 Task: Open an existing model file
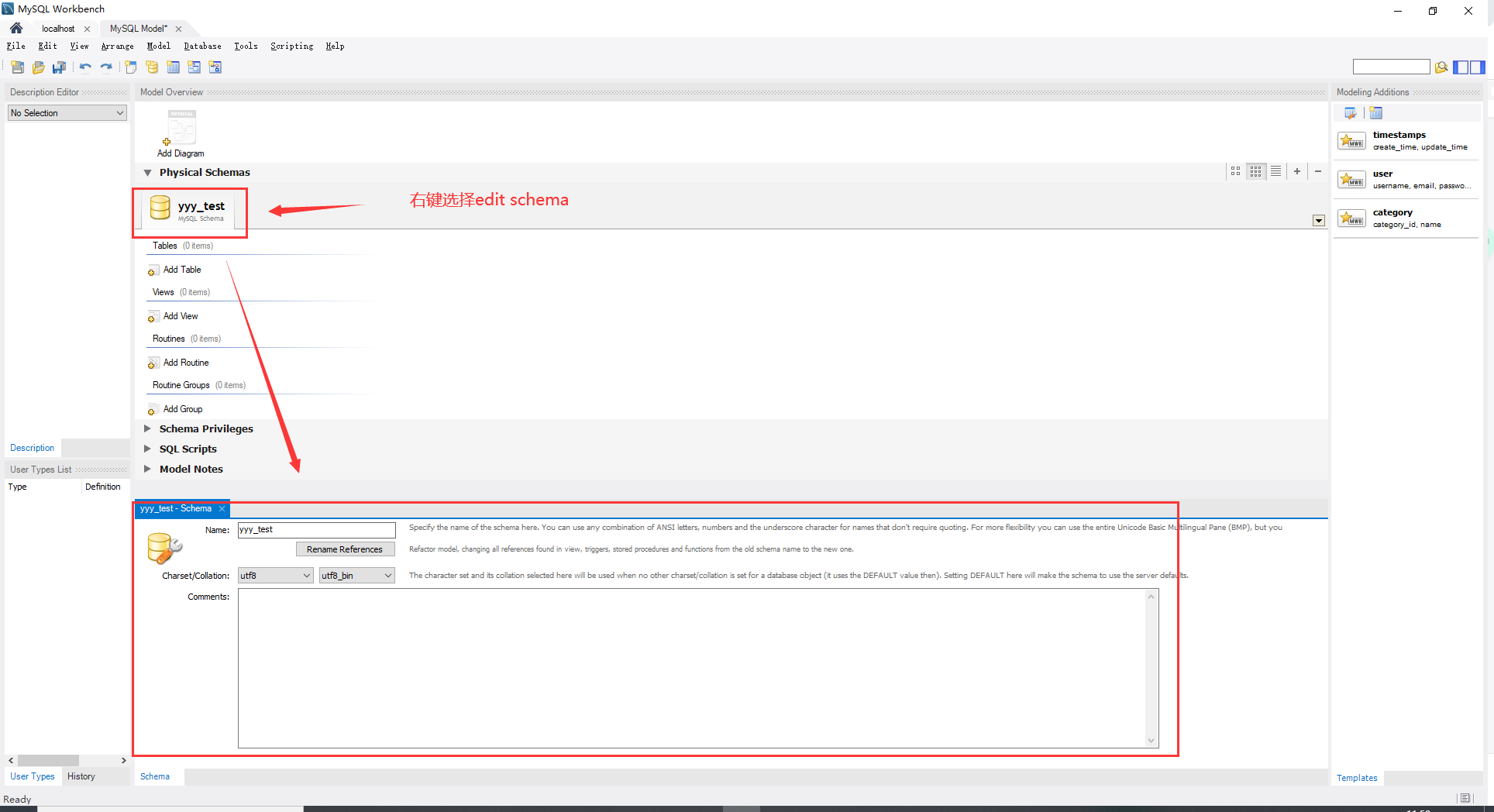[x=38, y=67]
